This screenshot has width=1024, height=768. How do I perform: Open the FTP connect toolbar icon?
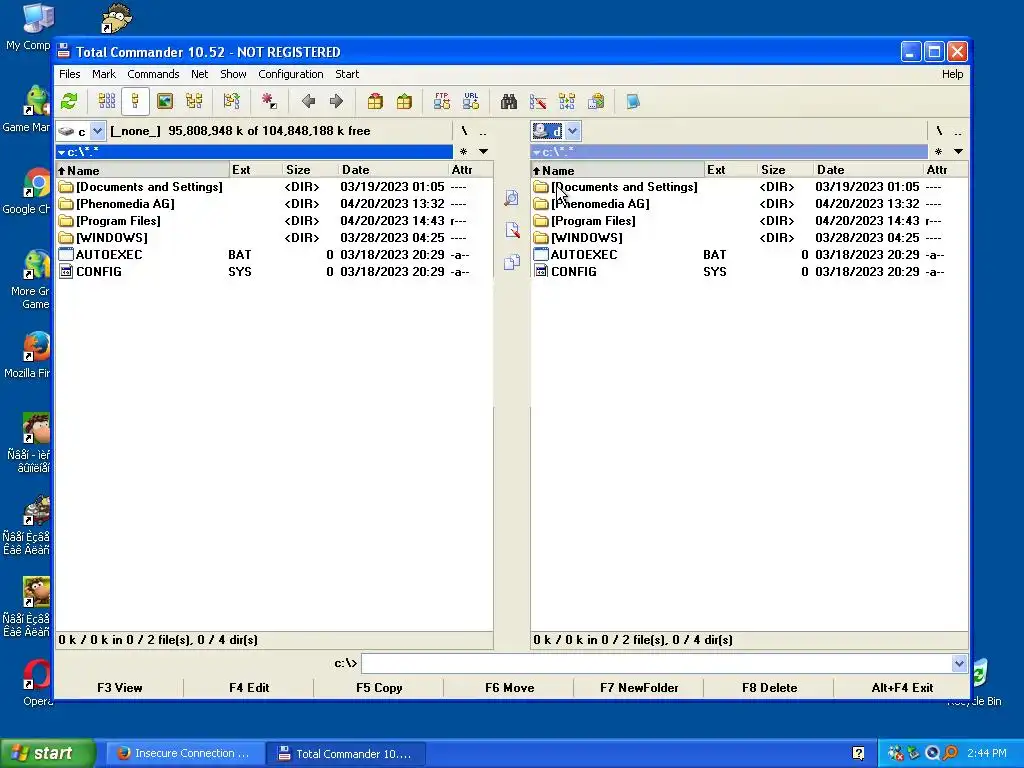tap(441, 101)
